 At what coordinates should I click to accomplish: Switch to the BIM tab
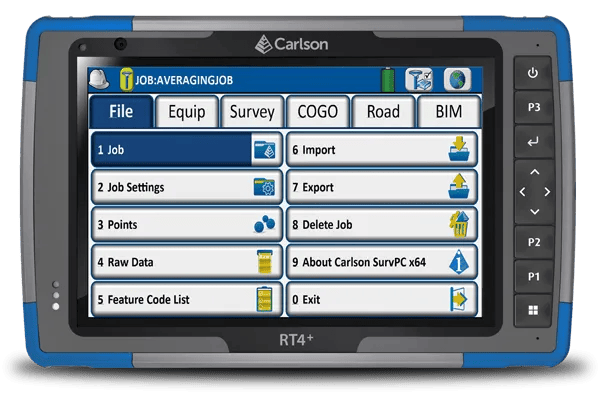click(x=449, y=112)
